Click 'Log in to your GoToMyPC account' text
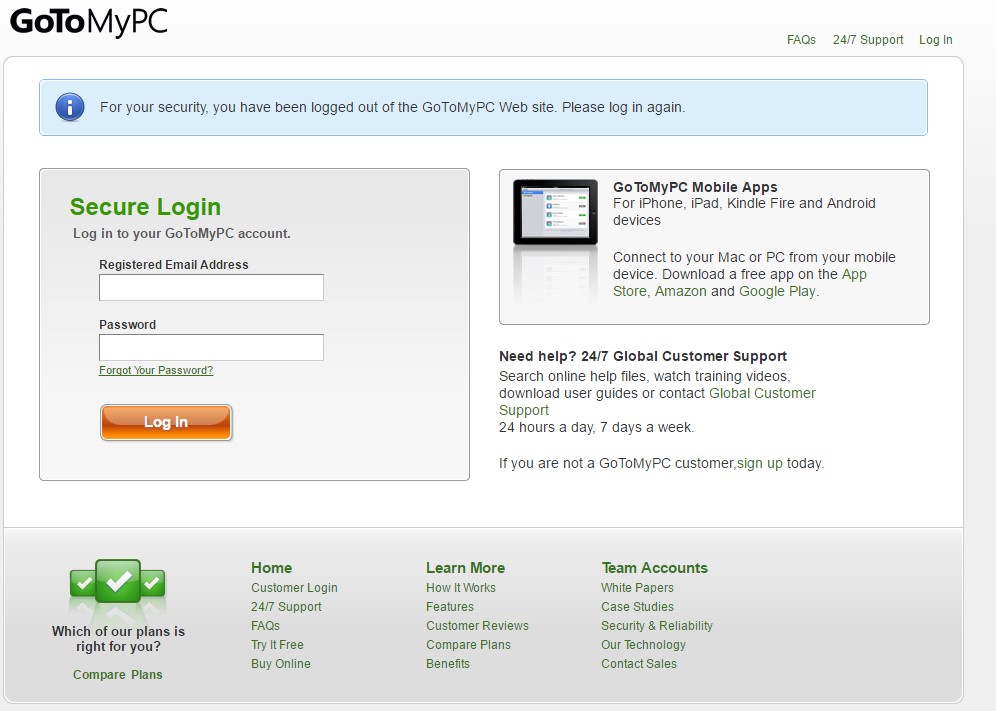 (182, 233)
